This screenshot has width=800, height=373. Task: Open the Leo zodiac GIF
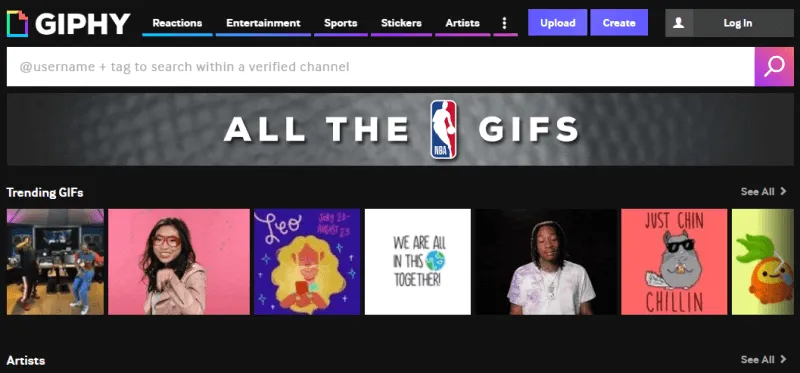click(307, 262)
